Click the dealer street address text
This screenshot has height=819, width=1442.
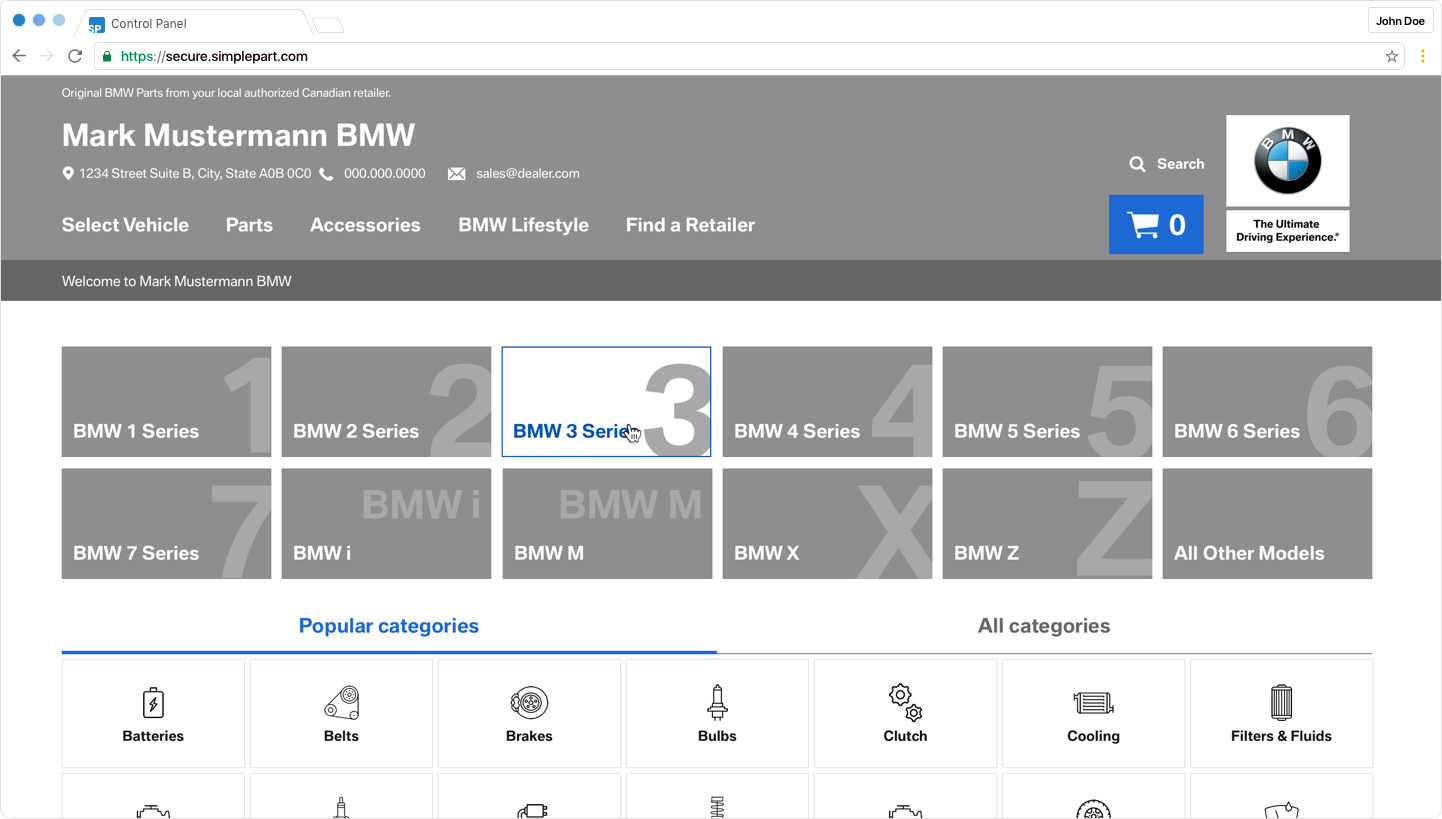point(195,173)
